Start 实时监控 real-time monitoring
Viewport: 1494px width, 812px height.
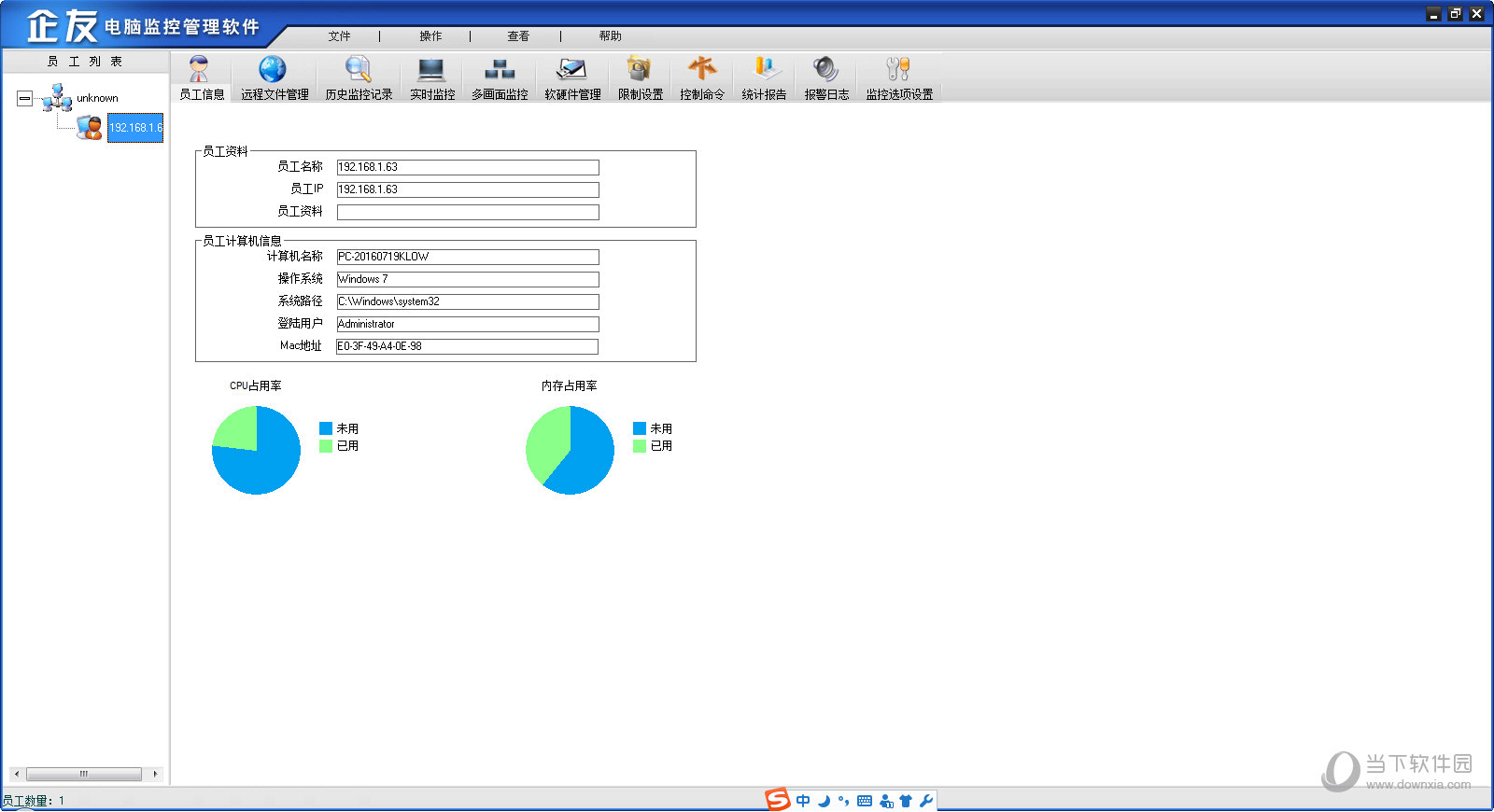[x=432, y=78]
